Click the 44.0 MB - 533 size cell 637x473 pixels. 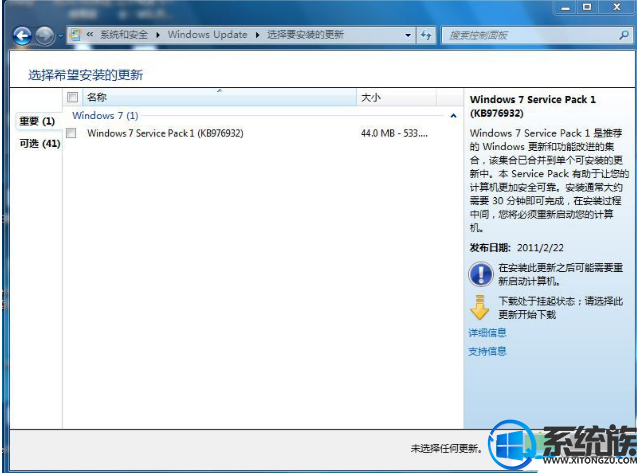click(394, 133)
